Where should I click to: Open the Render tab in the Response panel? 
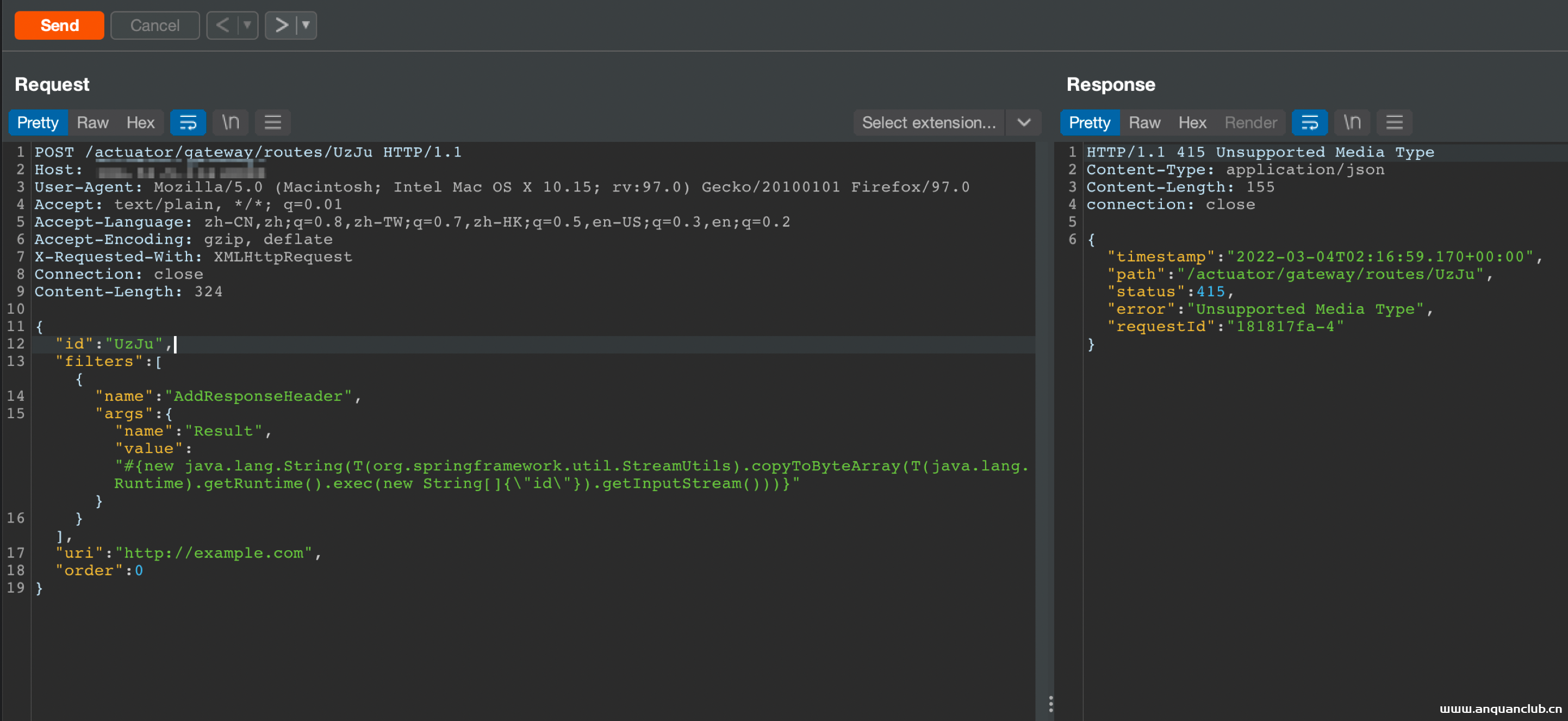(x=1250, y=122)
